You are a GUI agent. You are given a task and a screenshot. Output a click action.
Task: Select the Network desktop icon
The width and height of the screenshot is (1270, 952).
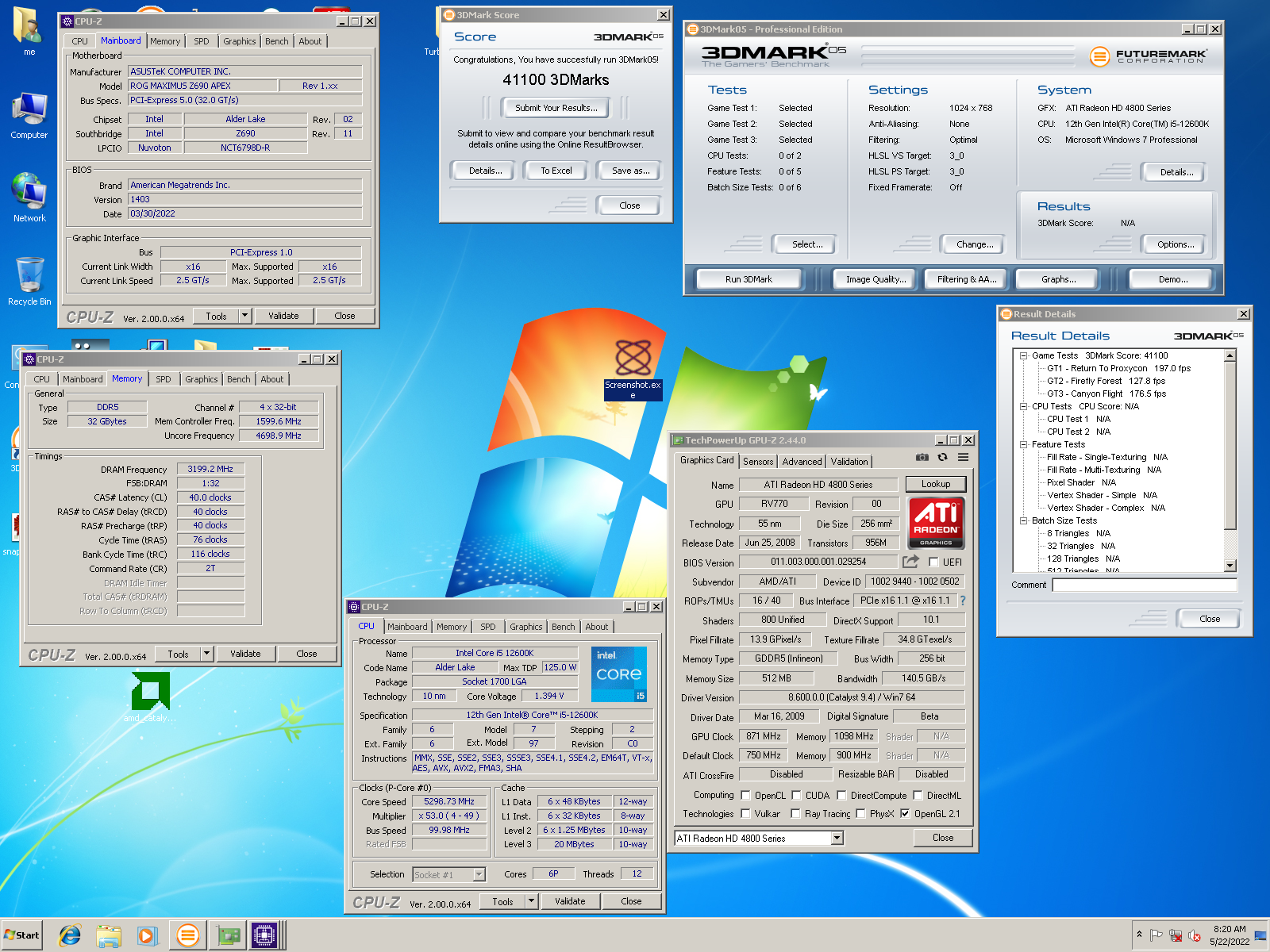click(29, 198)
